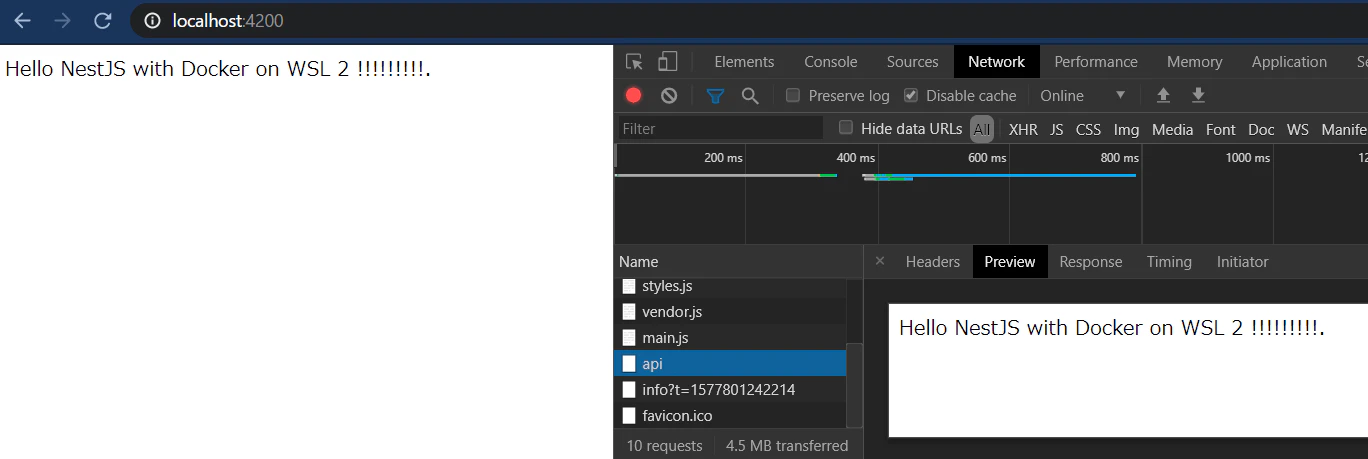Enable the Preserve log checkbox

pos(793,96)
